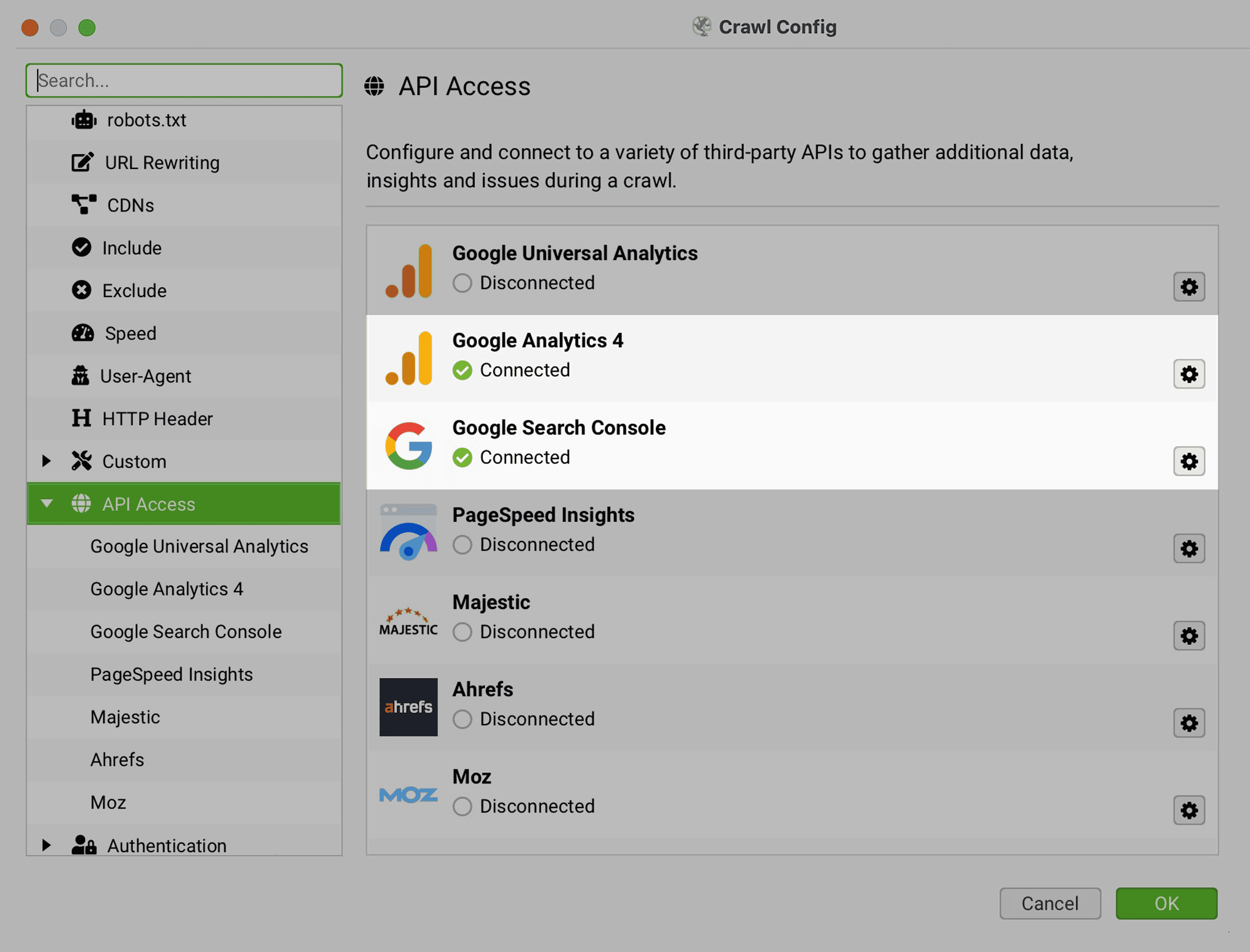This screenshot has width=1250, height=952.
Task: Click Disconnected status circle for PageSpeed Insights
Action: 462,544
